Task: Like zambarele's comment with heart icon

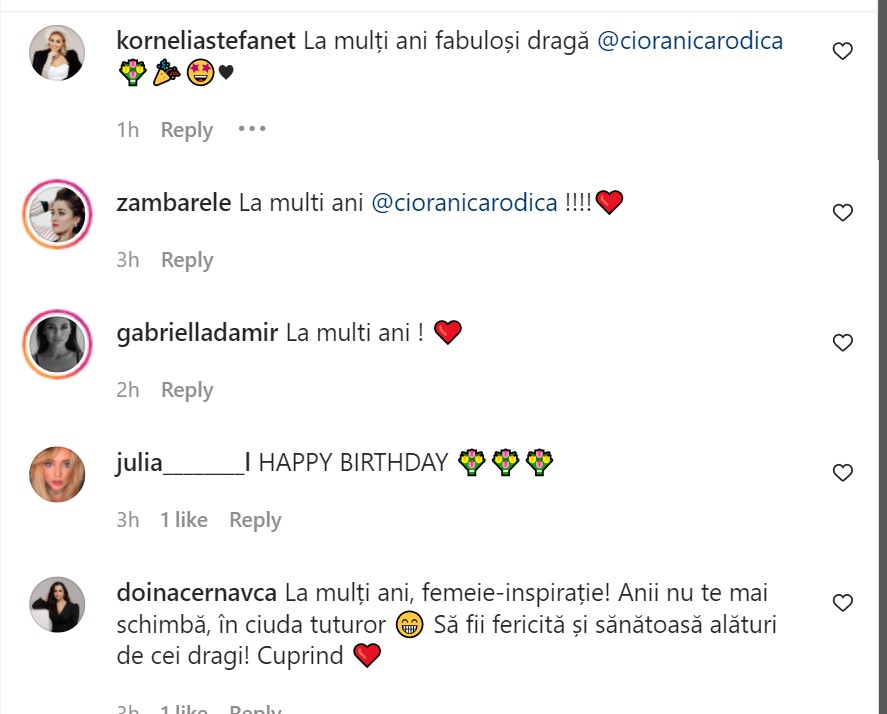Action: click(x=842, y=213)
